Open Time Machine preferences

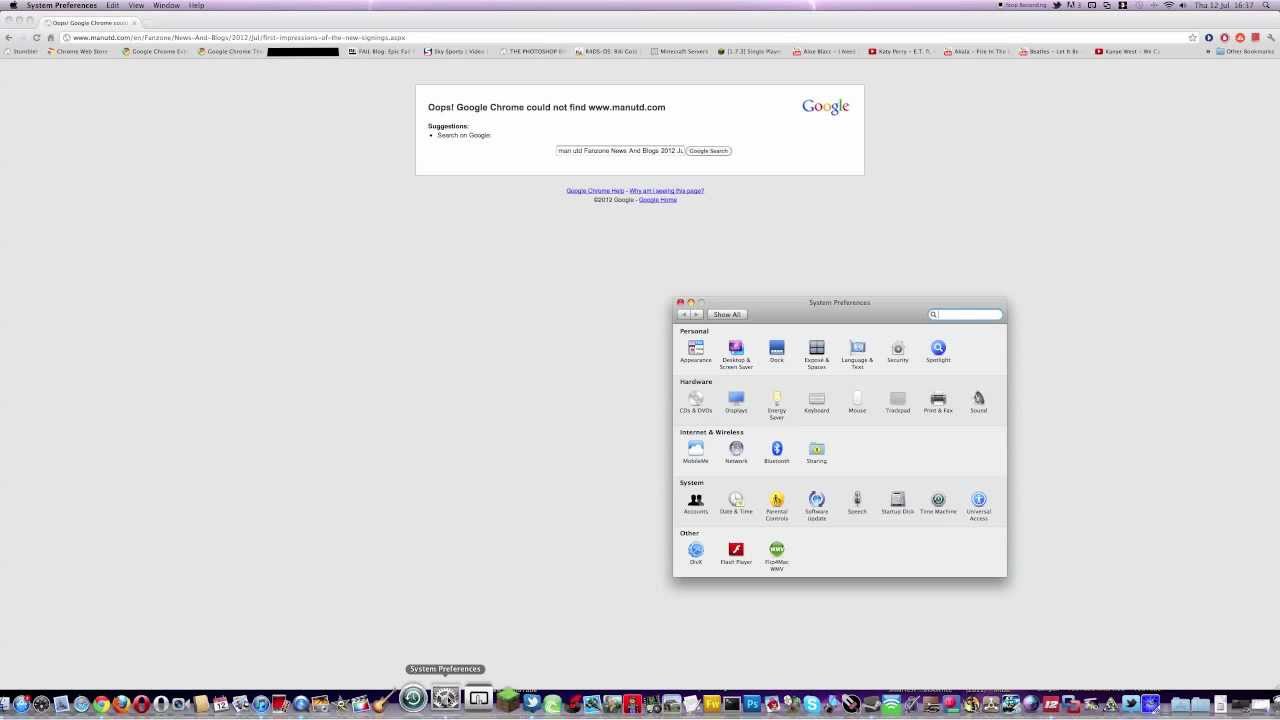coord(938,503)
